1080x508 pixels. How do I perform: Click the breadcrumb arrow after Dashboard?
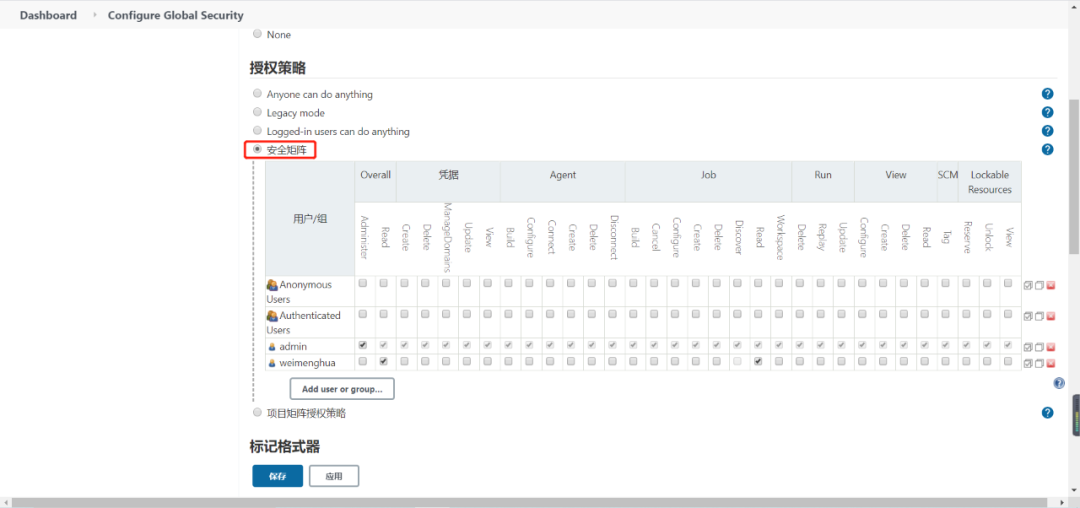point(94,14)
